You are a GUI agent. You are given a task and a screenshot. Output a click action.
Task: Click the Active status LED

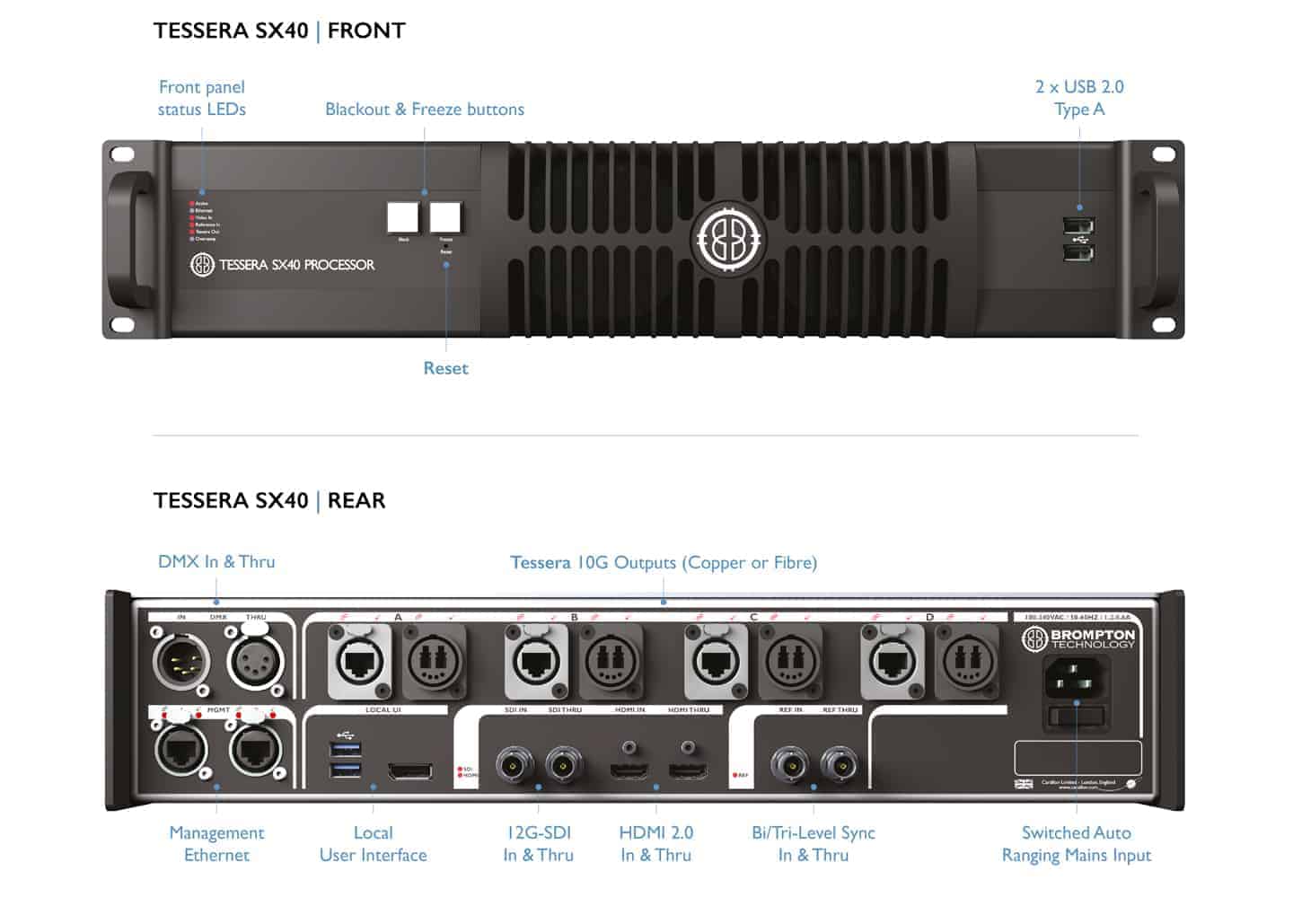[191, 204]
